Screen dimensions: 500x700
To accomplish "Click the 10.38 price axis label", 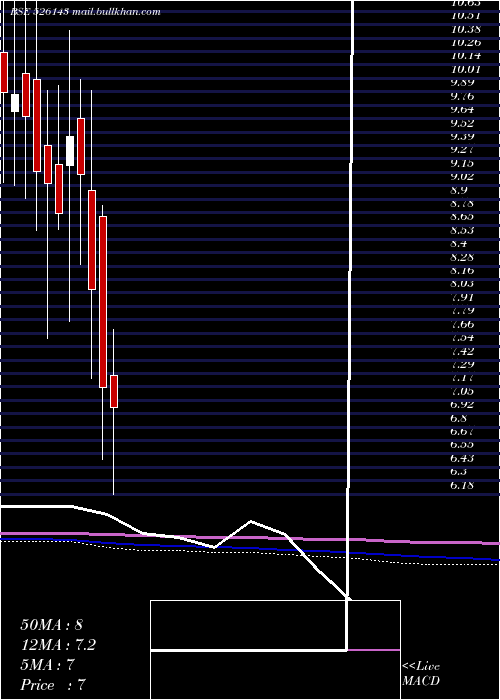I will point(466,29).
